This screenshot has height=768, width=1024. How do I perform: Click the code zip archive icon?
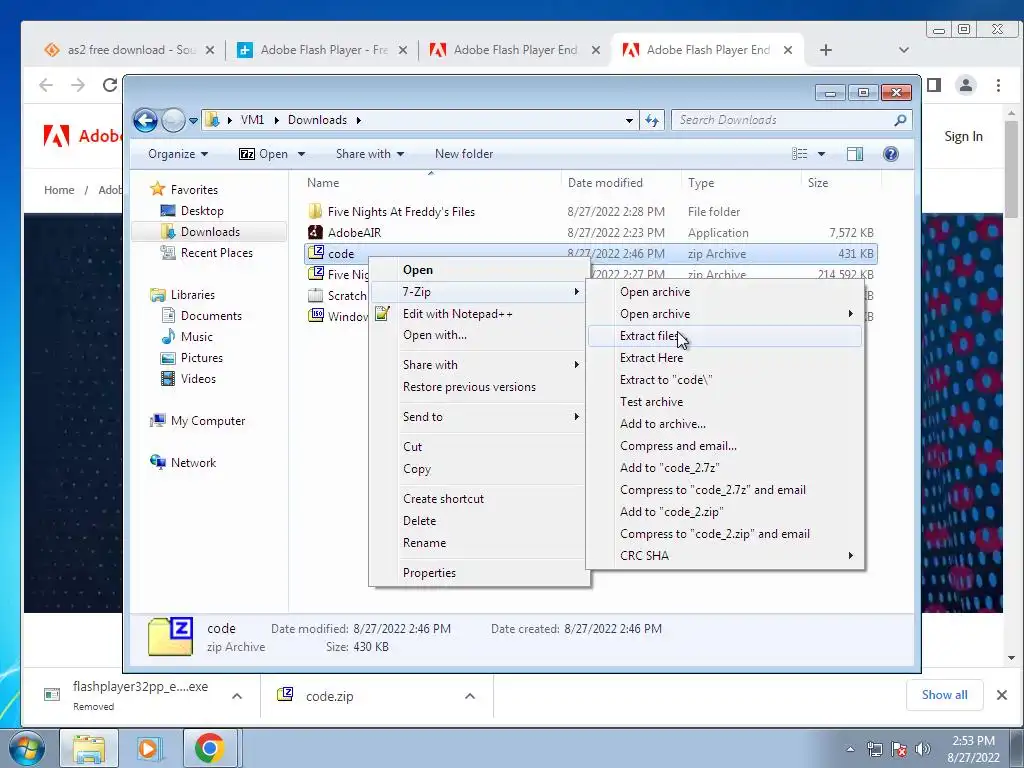point(315,253)
